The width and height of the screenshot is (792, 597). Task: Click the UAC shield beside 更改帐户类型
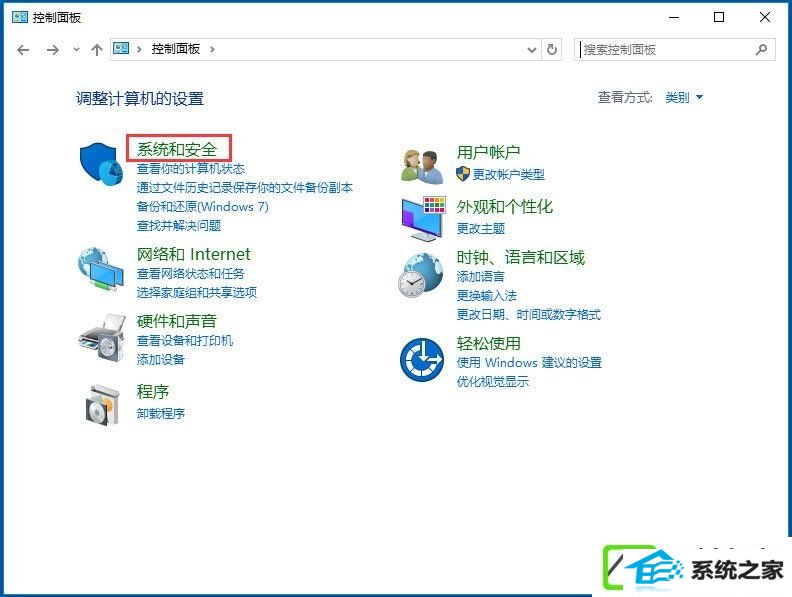click(463, 174)
